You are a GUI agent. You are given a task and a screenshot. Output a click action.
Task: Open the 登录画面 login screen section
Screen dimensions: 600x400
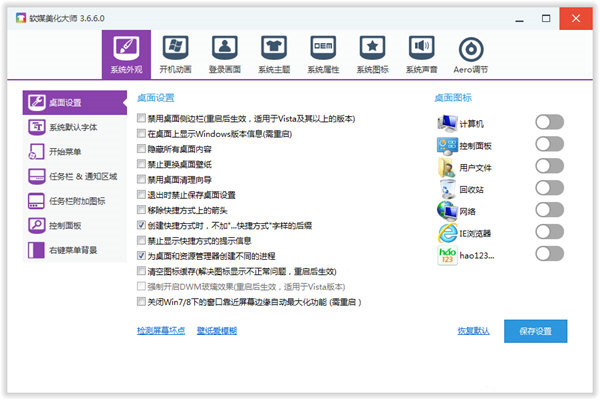click(x=224, y=54)
